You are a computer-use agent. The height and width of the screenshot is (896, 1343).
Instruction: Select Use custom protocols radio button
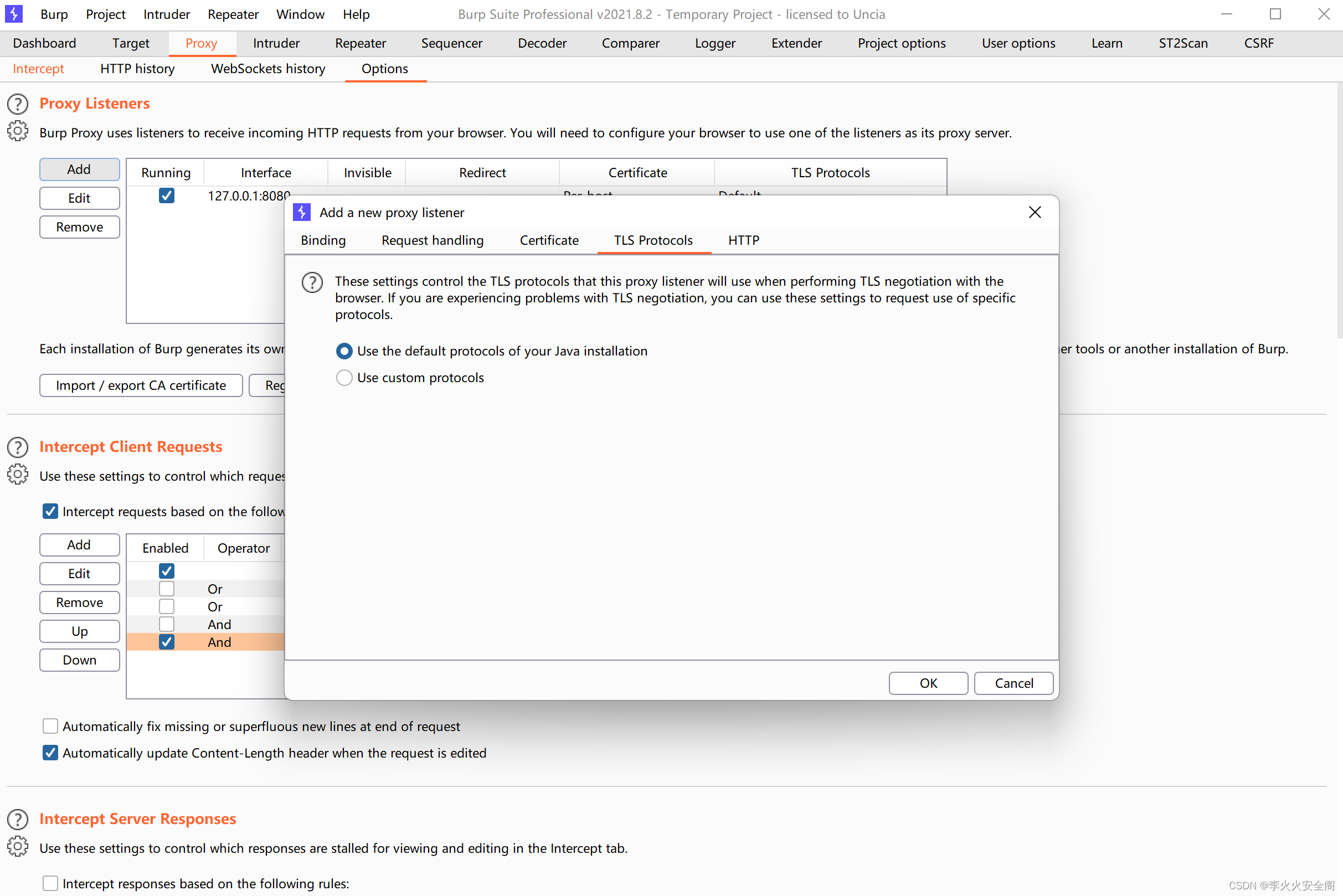345,377
